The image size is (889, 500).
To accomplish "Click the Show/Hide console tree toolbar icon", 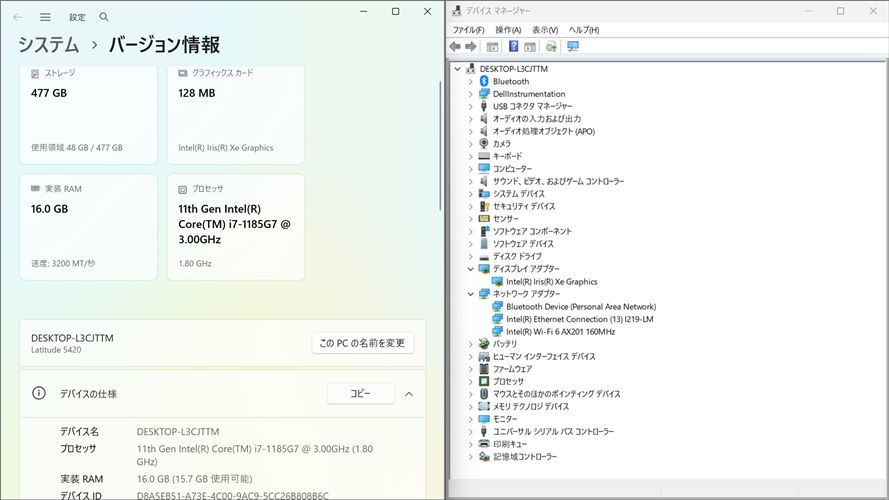I will click(492, 46).
